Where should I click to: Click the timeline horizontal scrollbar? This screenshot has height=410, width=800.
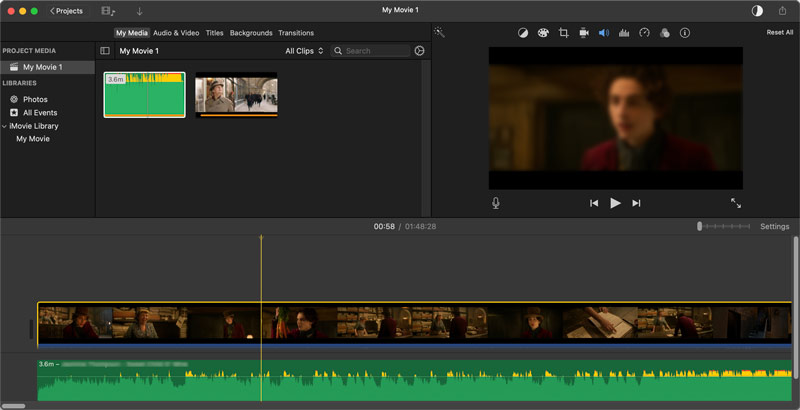13,406
